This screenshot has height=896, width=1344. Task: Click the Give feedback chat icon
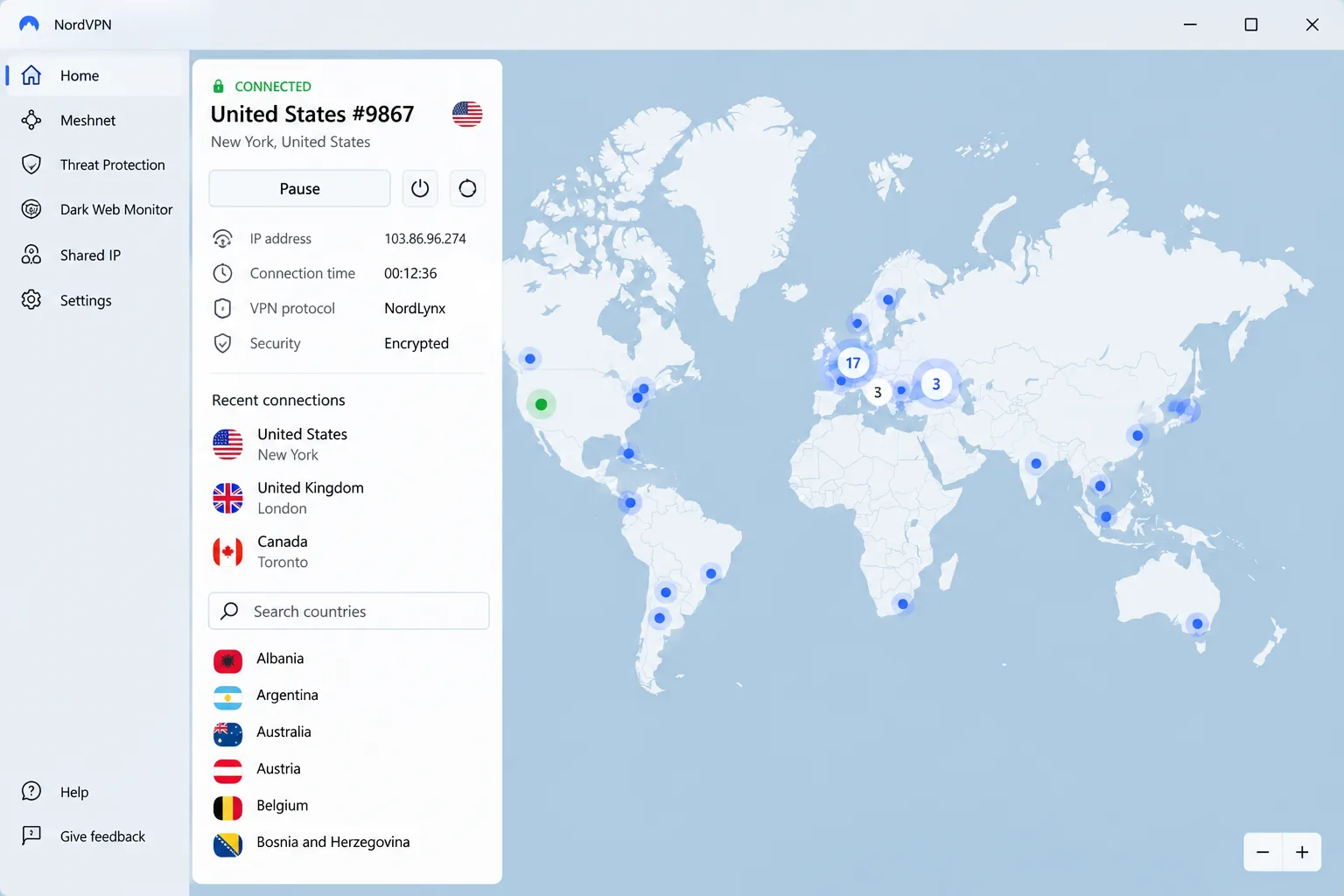(x=31, y=836)
